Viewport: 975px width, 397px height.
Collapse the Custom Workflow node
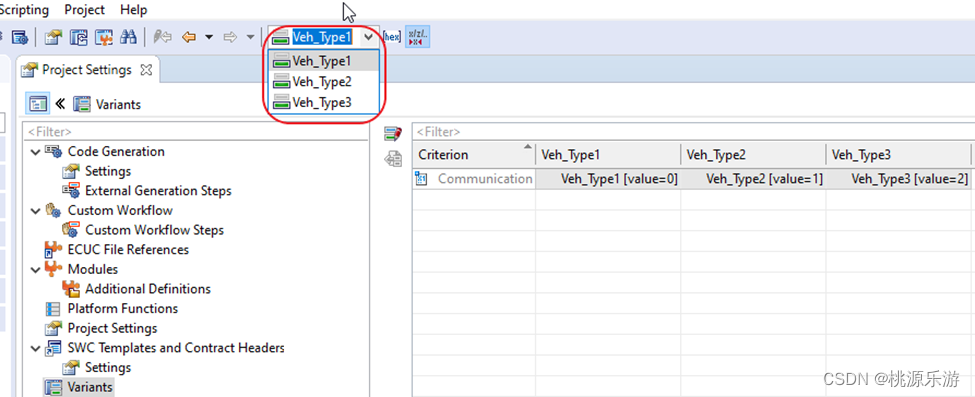coord(35,211)
